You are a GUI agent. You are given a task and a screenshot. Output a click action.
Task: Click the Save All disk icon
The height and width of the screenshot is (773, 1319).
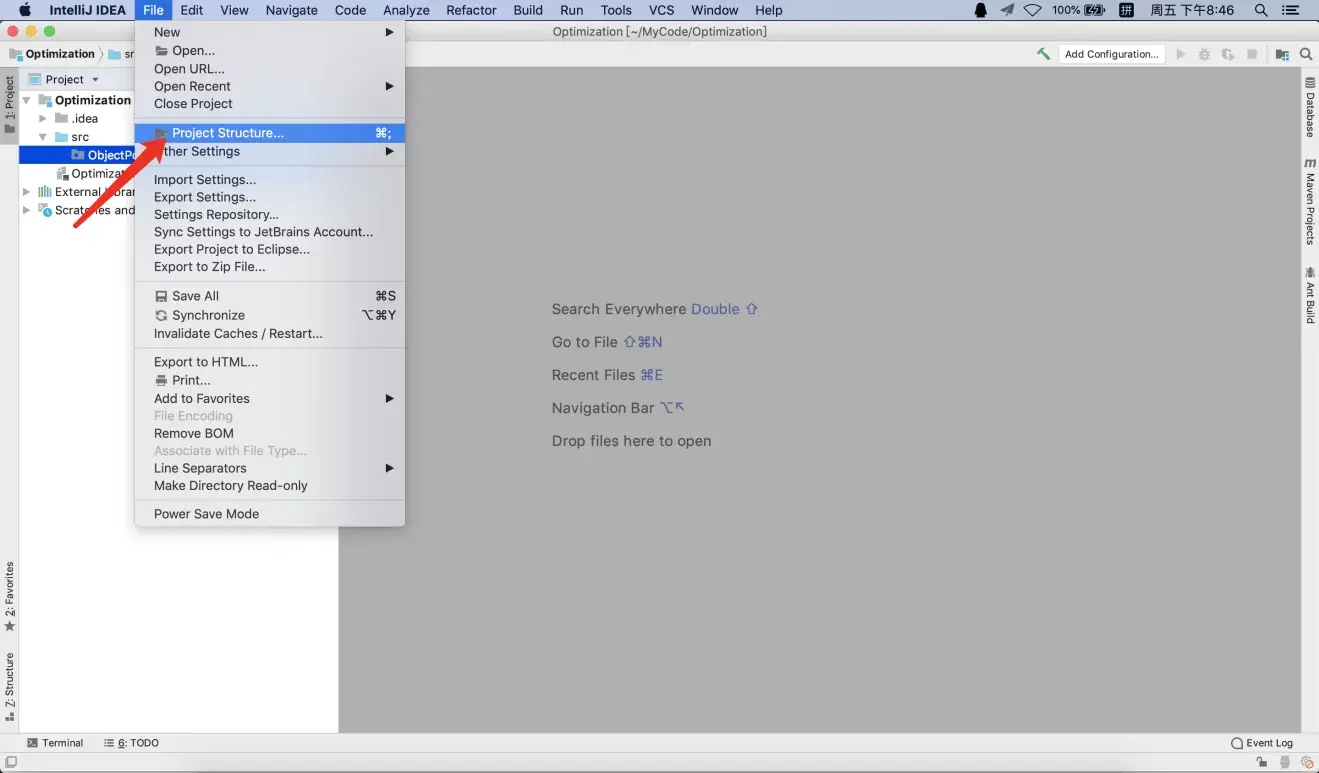click(162, 296)
